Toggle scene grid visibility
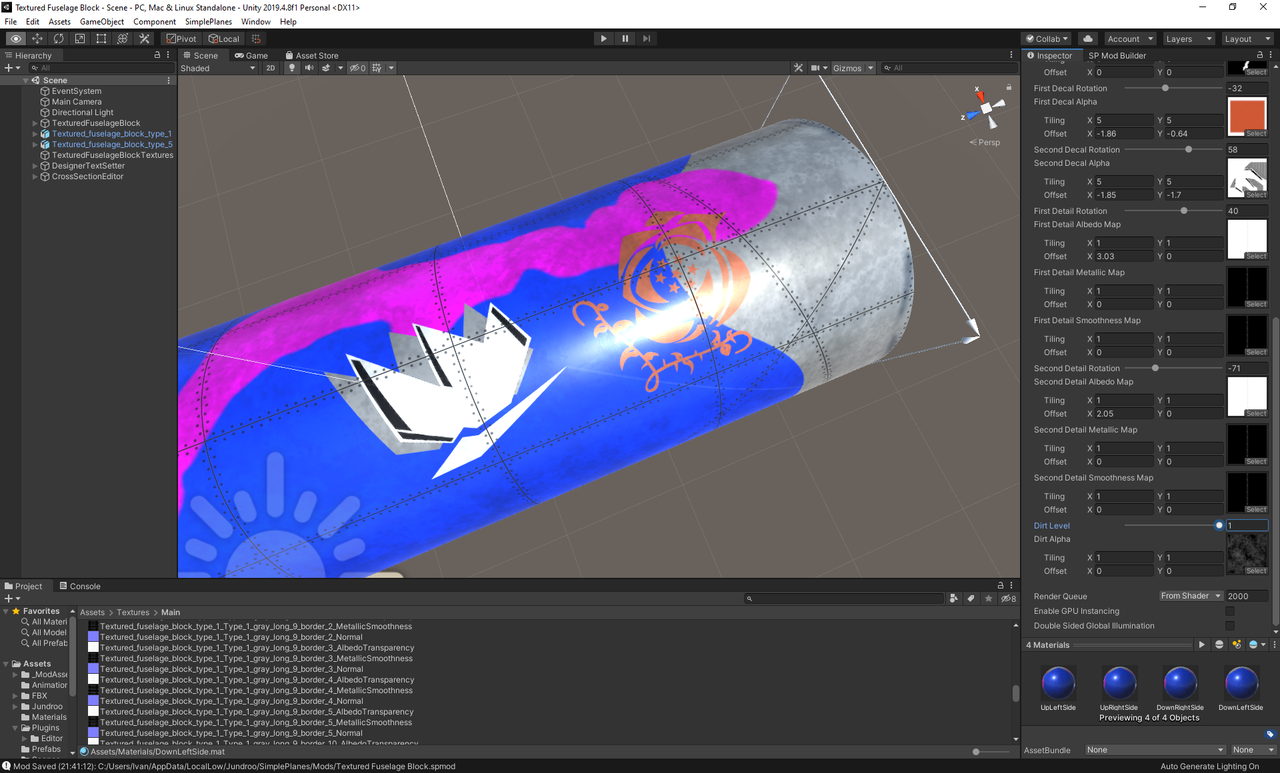This screenshot has height=773, width=1280. (x=377, y=68)
